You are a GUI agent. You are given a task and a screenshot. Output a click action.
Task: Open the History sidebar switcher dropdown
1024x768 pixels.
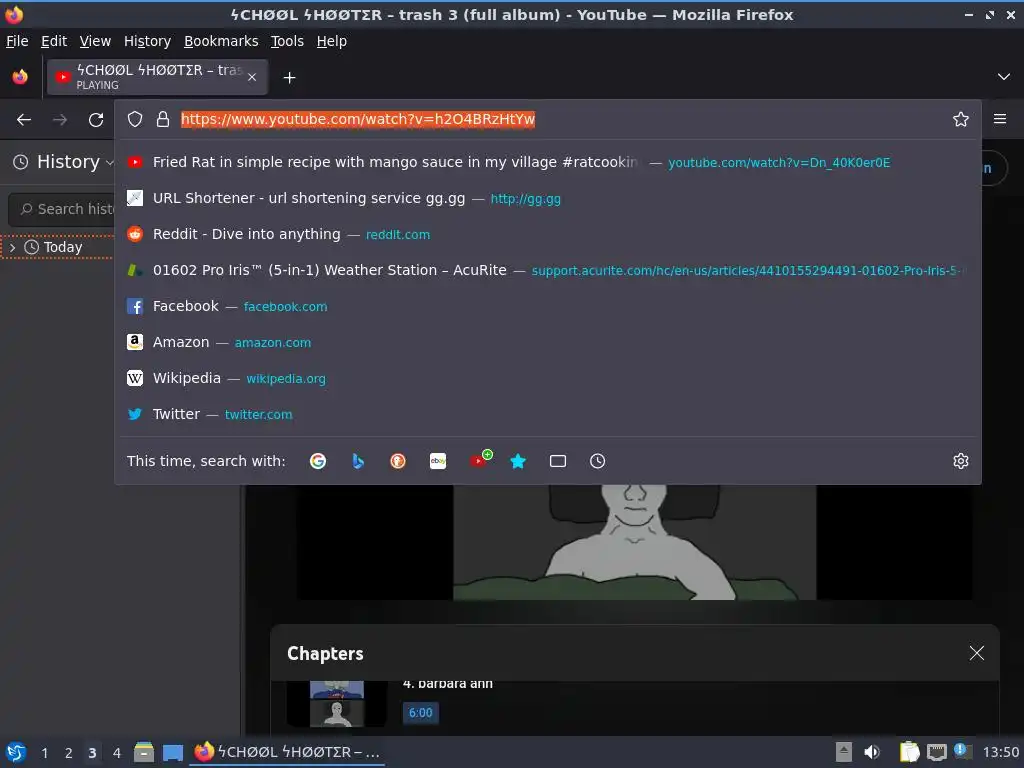click(64, 162)
